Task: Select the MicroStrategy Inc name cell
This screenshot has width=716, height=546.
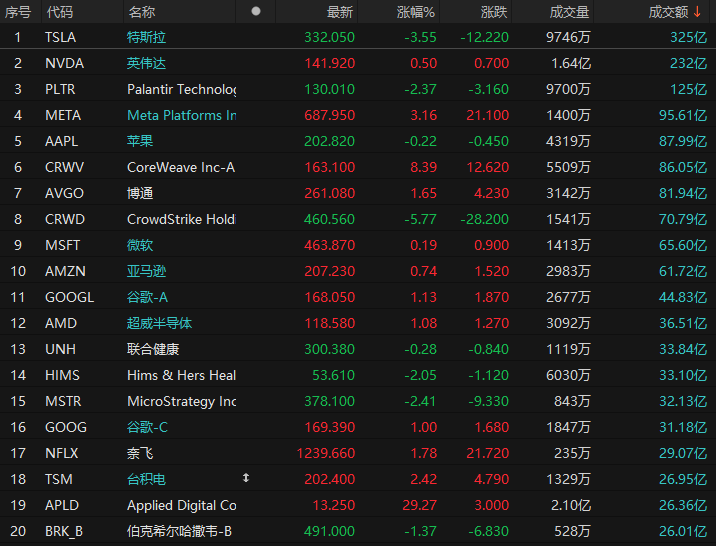Action: [181, 401]
